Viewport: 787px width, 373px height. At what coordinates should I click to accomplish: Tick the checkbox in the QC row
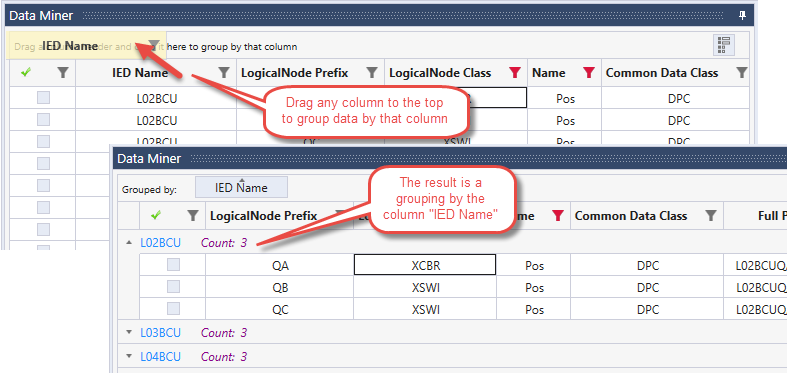coord(173,308)
